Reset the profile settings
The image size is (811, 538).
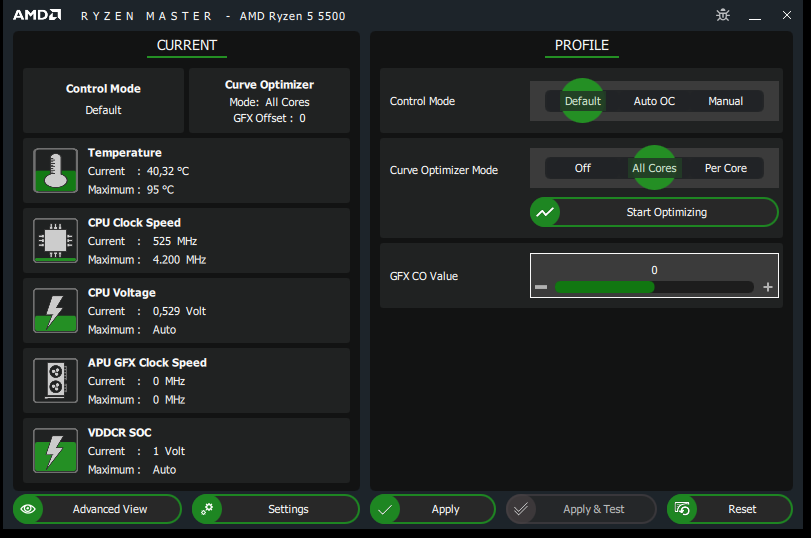730,509
